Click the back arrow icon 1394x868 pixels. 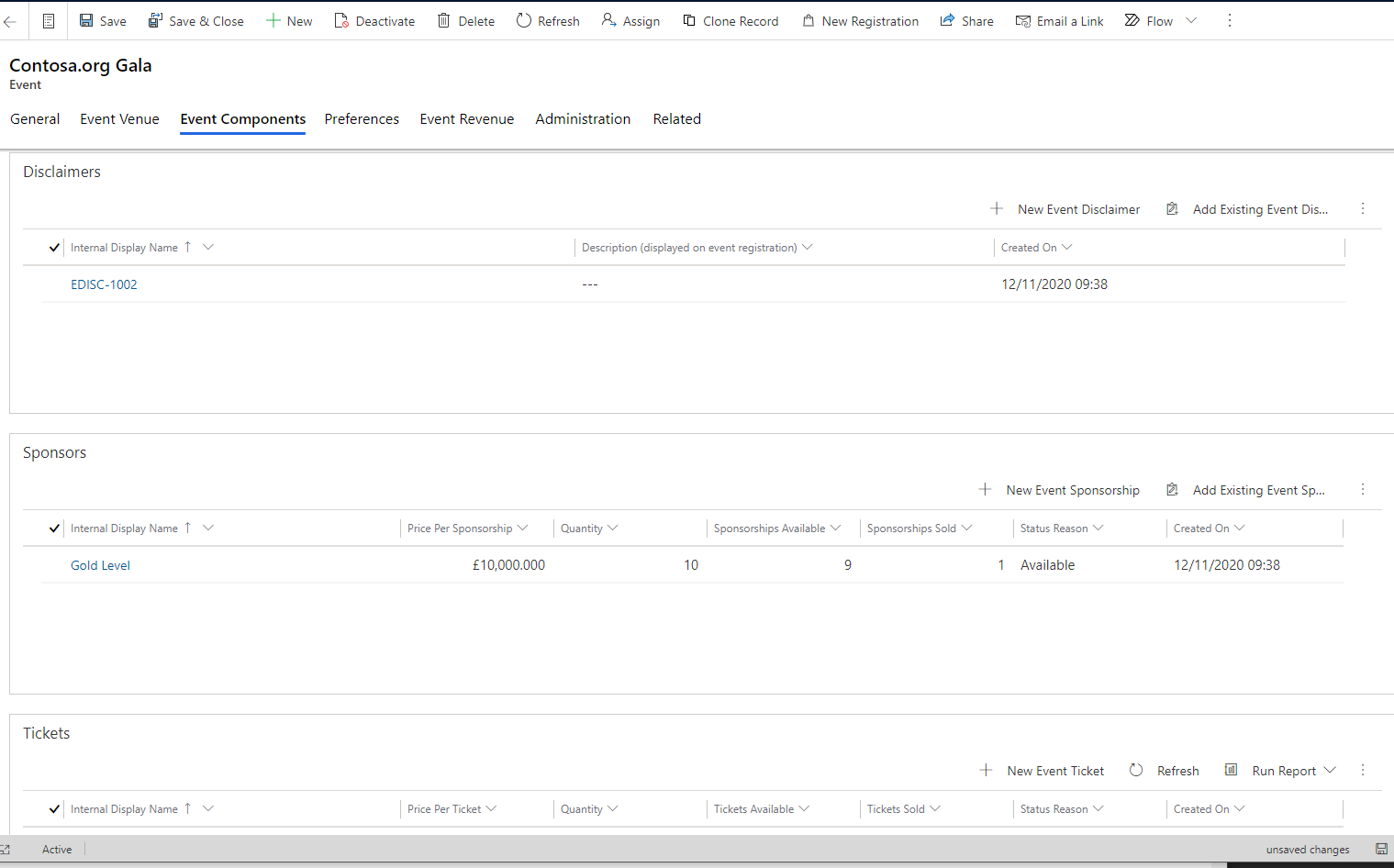[x=9, y=21]
